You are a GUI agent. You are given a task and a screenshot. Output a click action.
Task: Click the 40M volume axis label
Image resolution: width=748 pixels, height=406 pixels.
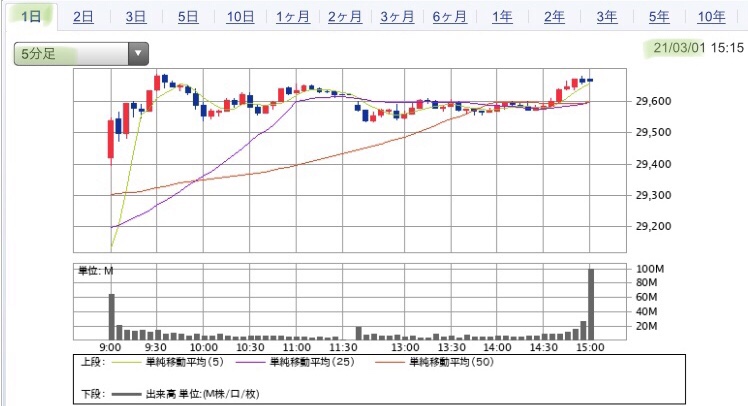tap(646, 312)
